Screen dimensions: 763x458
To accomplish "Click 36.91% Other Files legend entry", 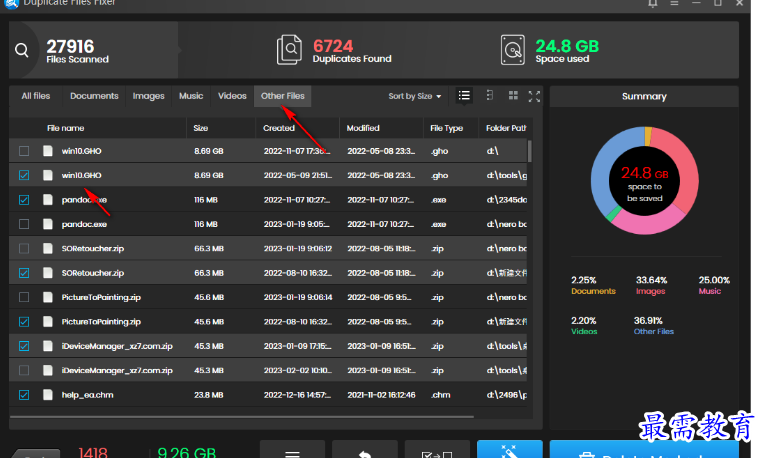I will pyautogui.click(x=654, y=326).
